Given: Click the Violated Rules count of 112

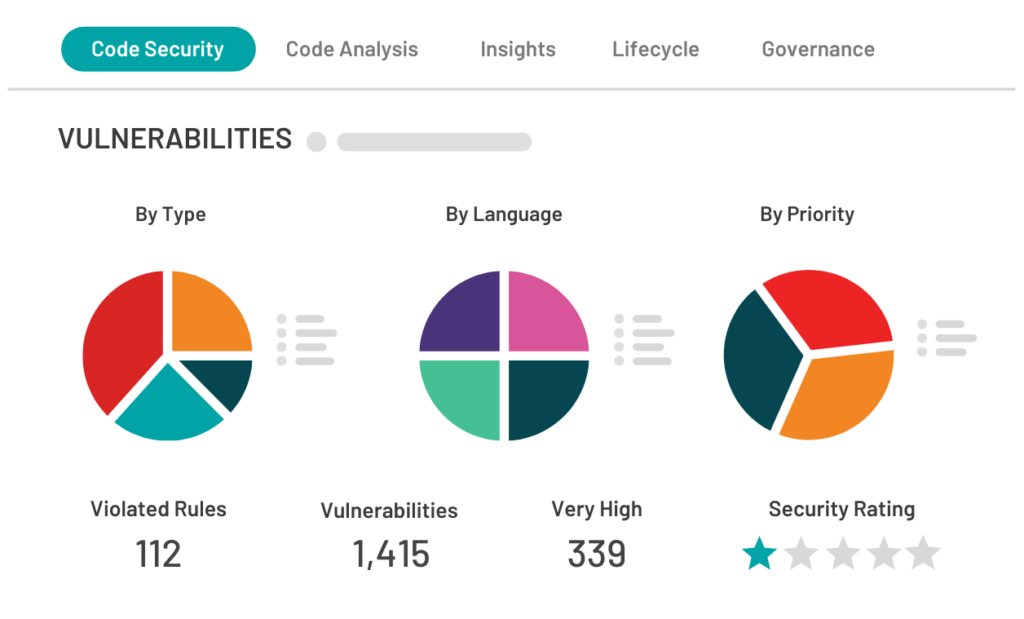Looking at the screenshot, I should click(158, 553).
